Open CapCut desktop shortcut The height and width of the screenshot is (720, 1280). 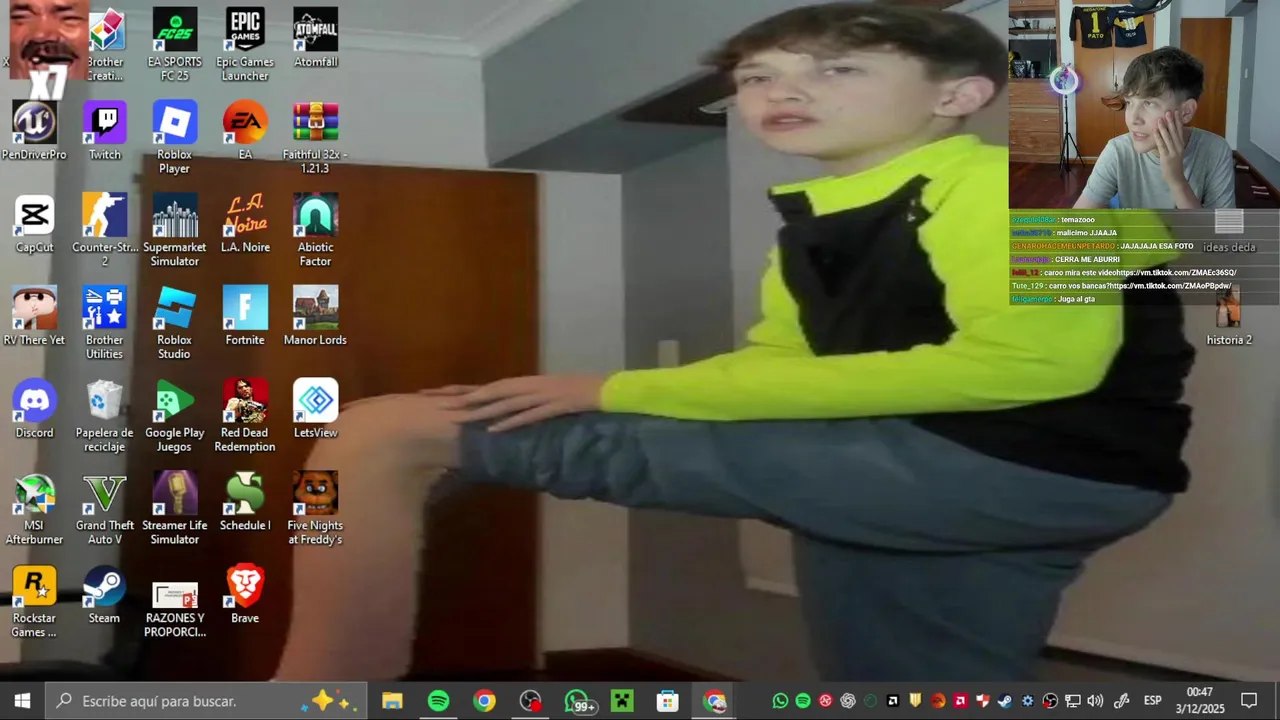34,224
